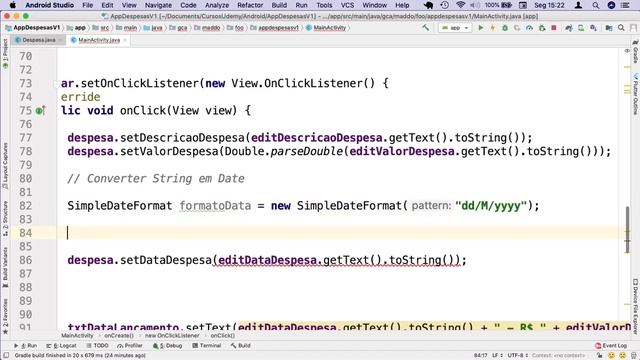
Task: Open the Profile app gauge icon
Action: click(x=529, y=28)
